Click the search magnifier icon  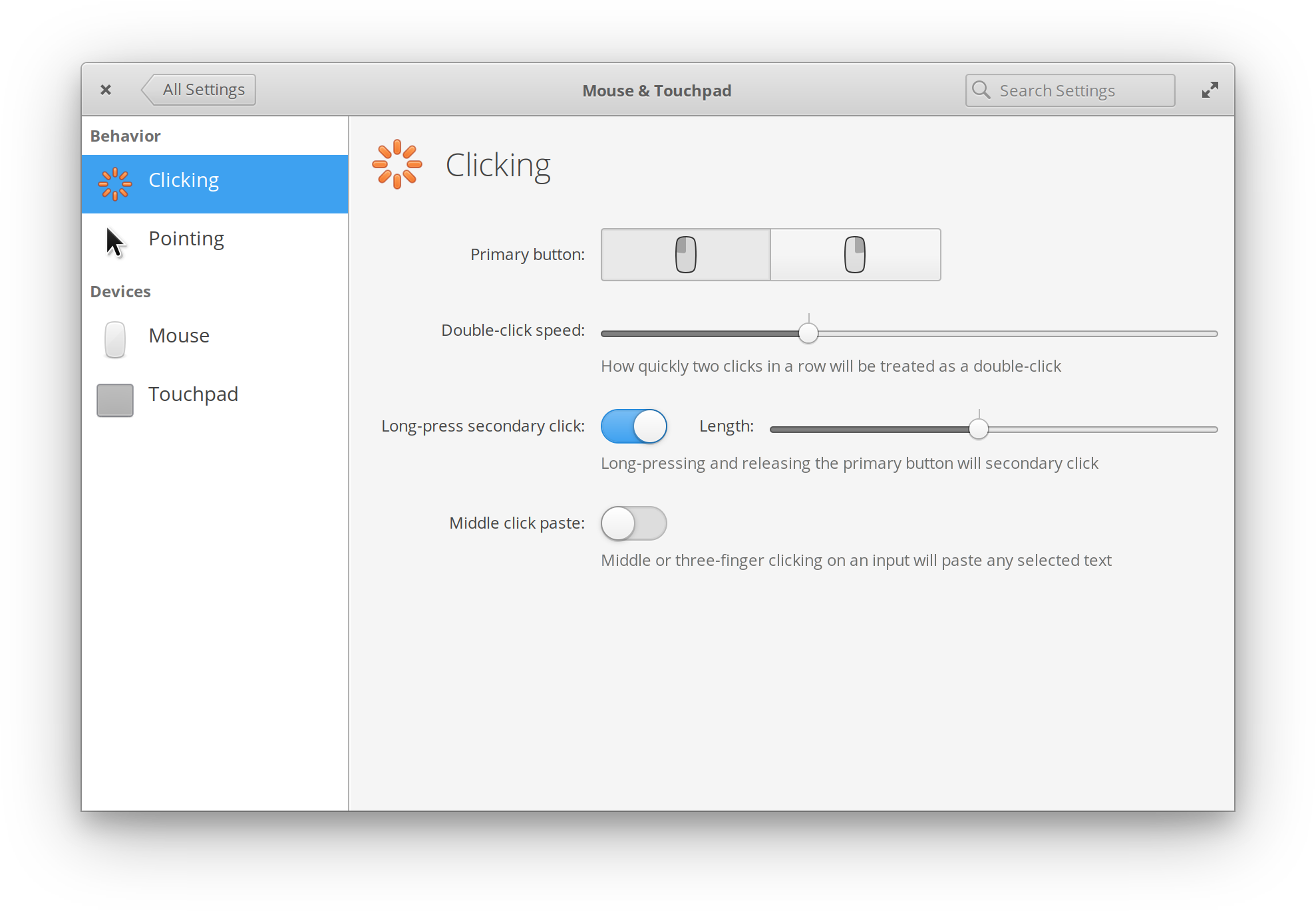point(981,90)
